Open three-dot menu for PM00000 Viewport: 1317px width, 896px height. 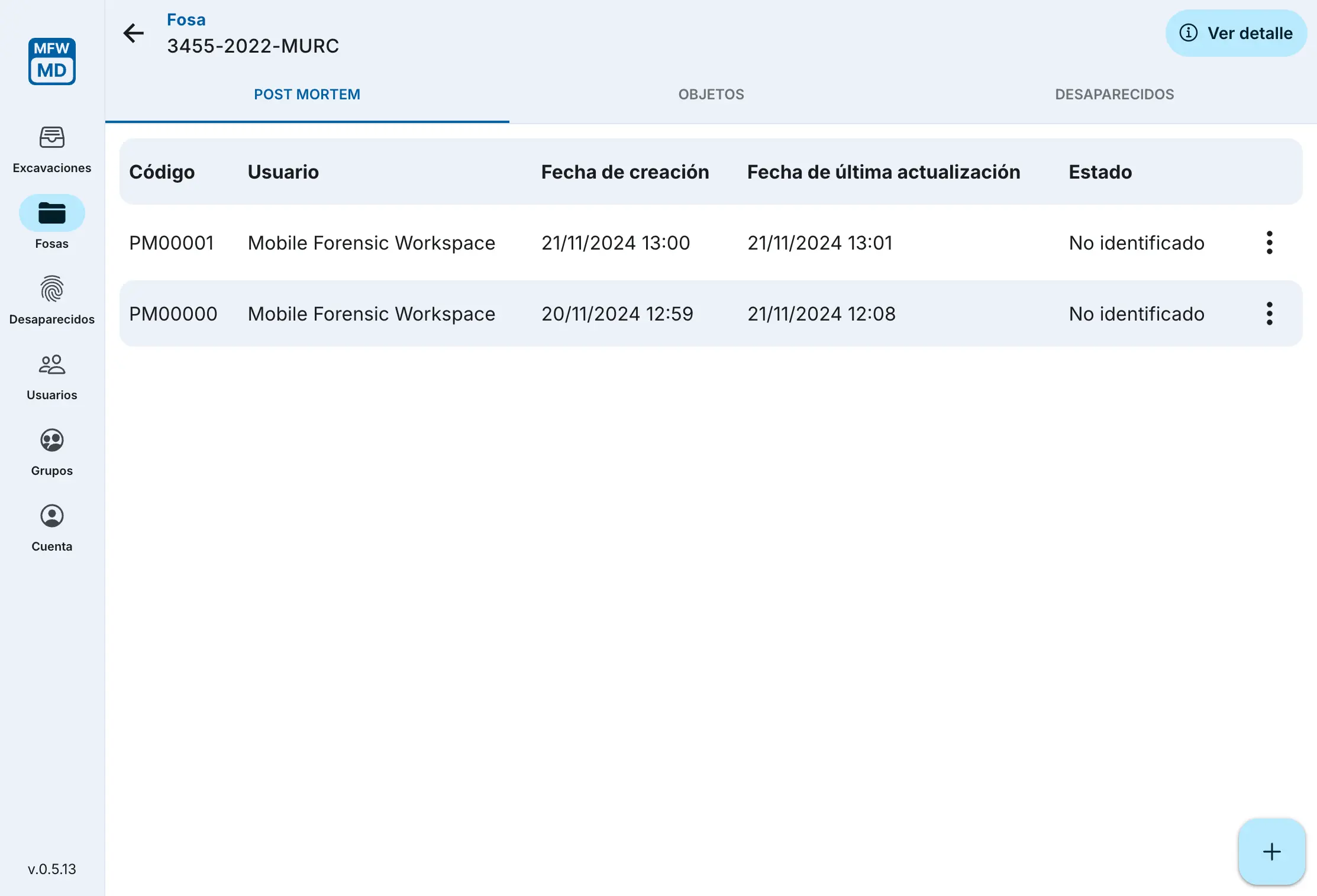tap(1269, 313)
